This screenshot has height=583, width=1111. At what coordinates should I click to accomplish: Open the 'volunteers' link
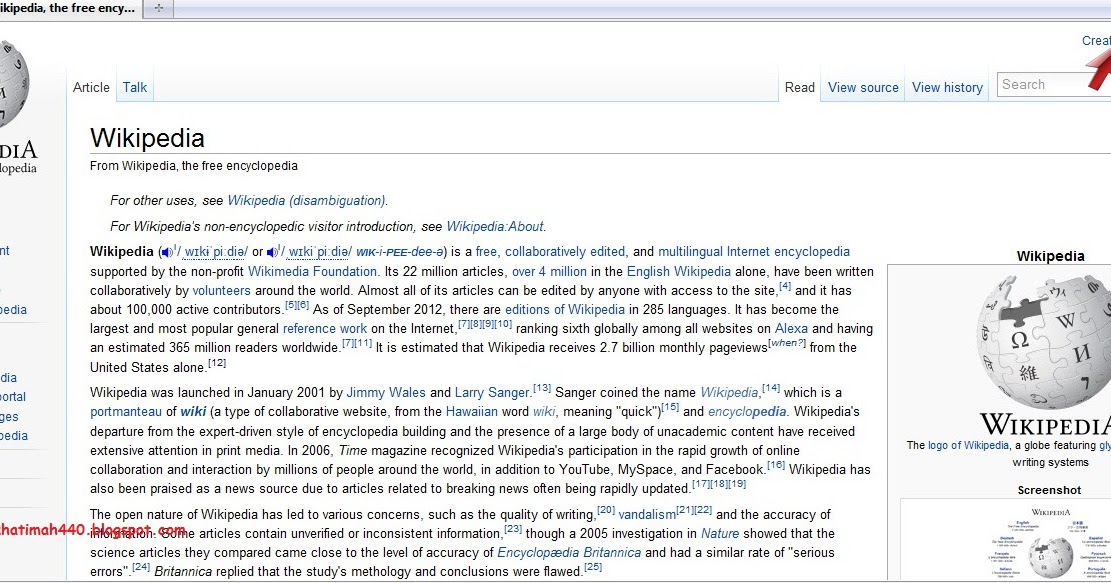coord(221,290)
